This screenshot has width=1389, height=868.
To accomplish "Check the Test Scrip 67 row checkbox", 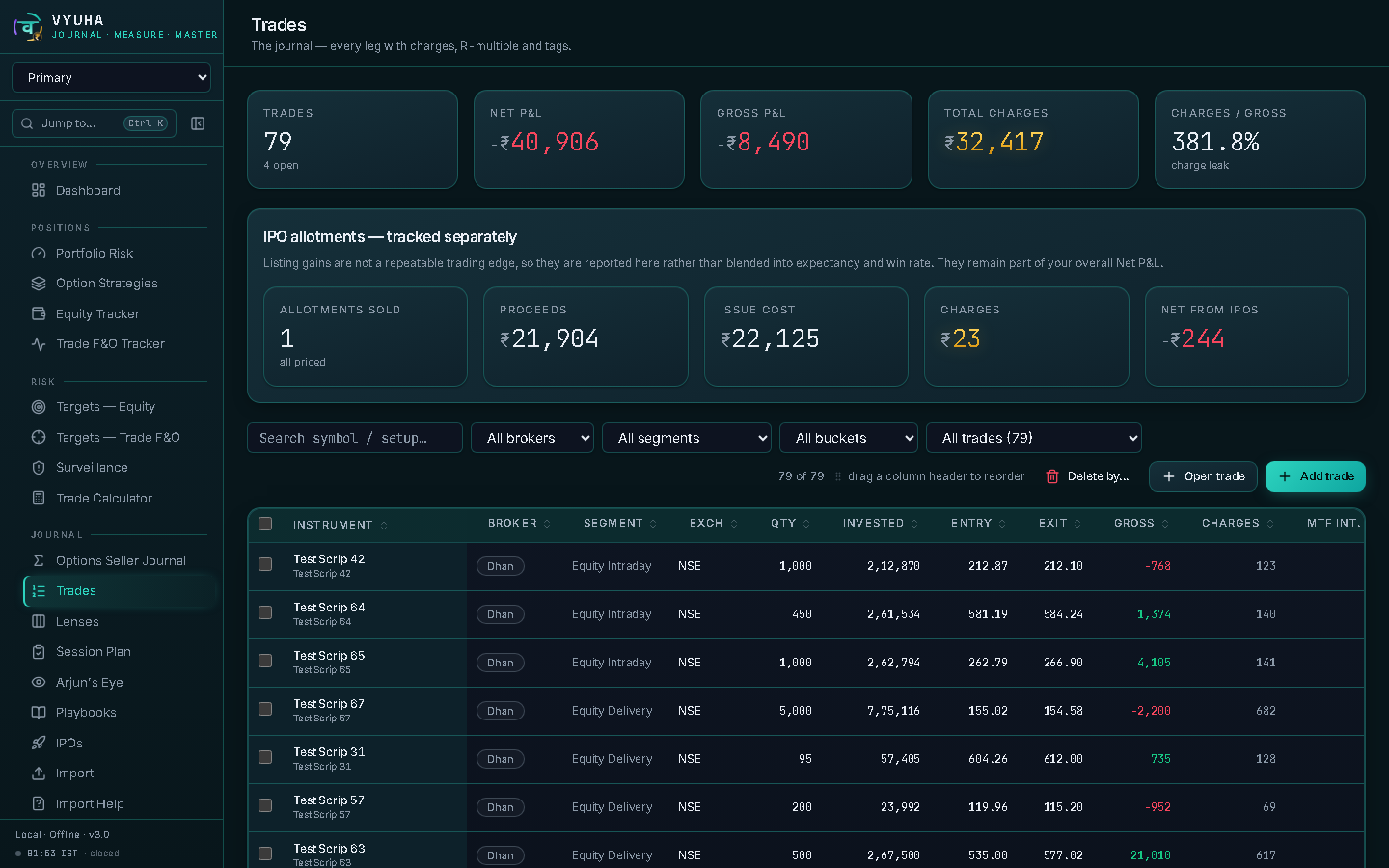I will tap(265, 709).
